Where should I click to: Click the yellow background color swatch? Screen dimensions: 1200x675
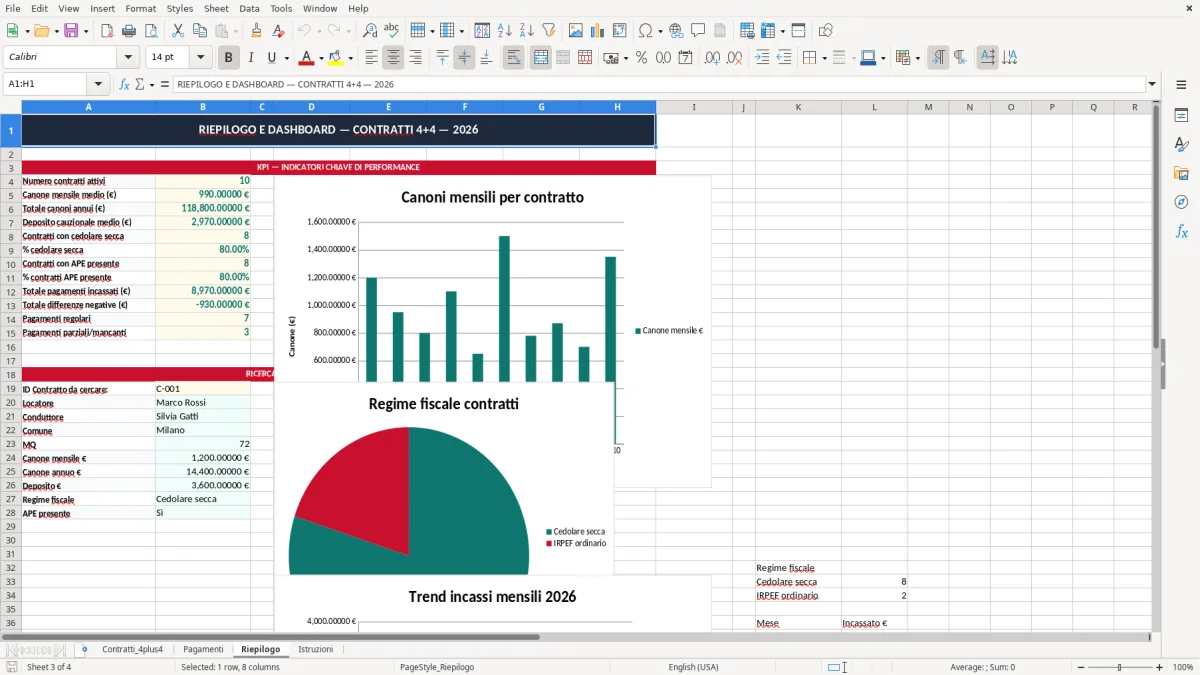tap(335, 58)
